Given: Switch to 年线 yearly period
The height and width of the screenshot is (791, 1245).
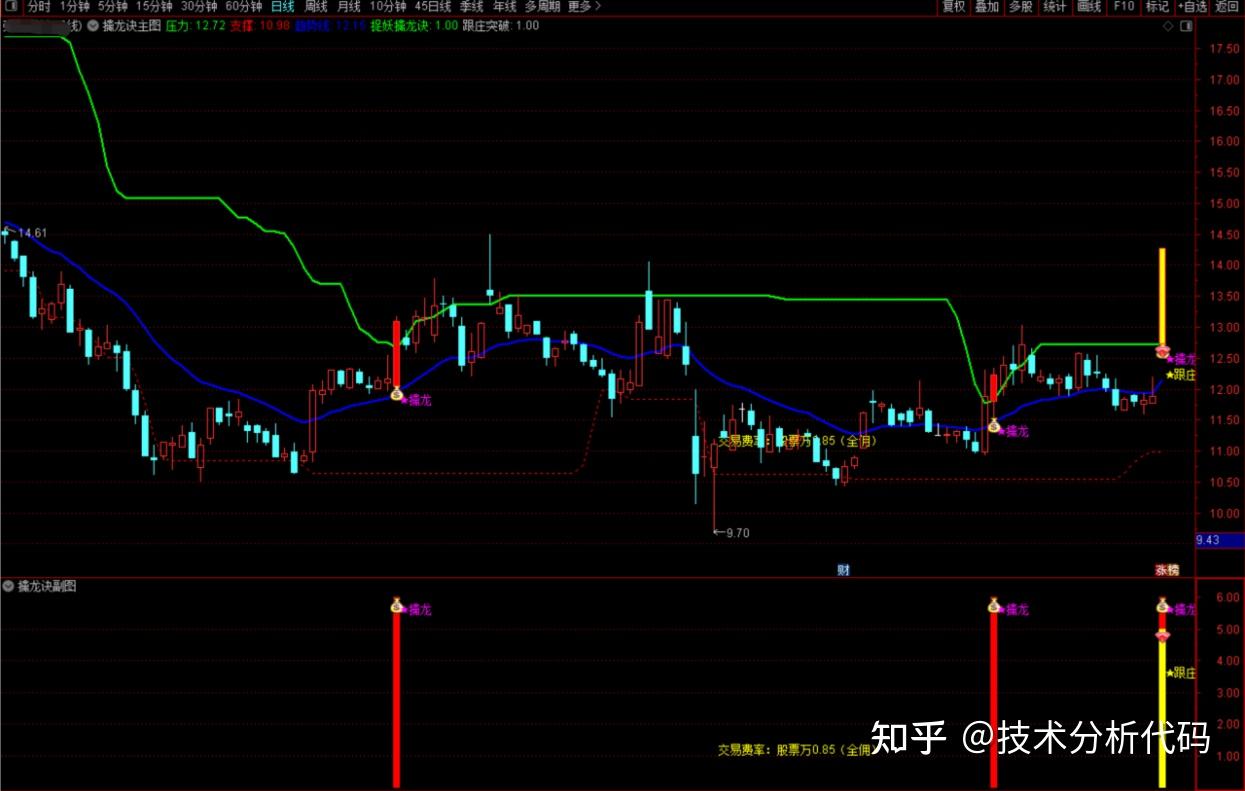Looking at the screenshot, I should click(x=505, y=6).
